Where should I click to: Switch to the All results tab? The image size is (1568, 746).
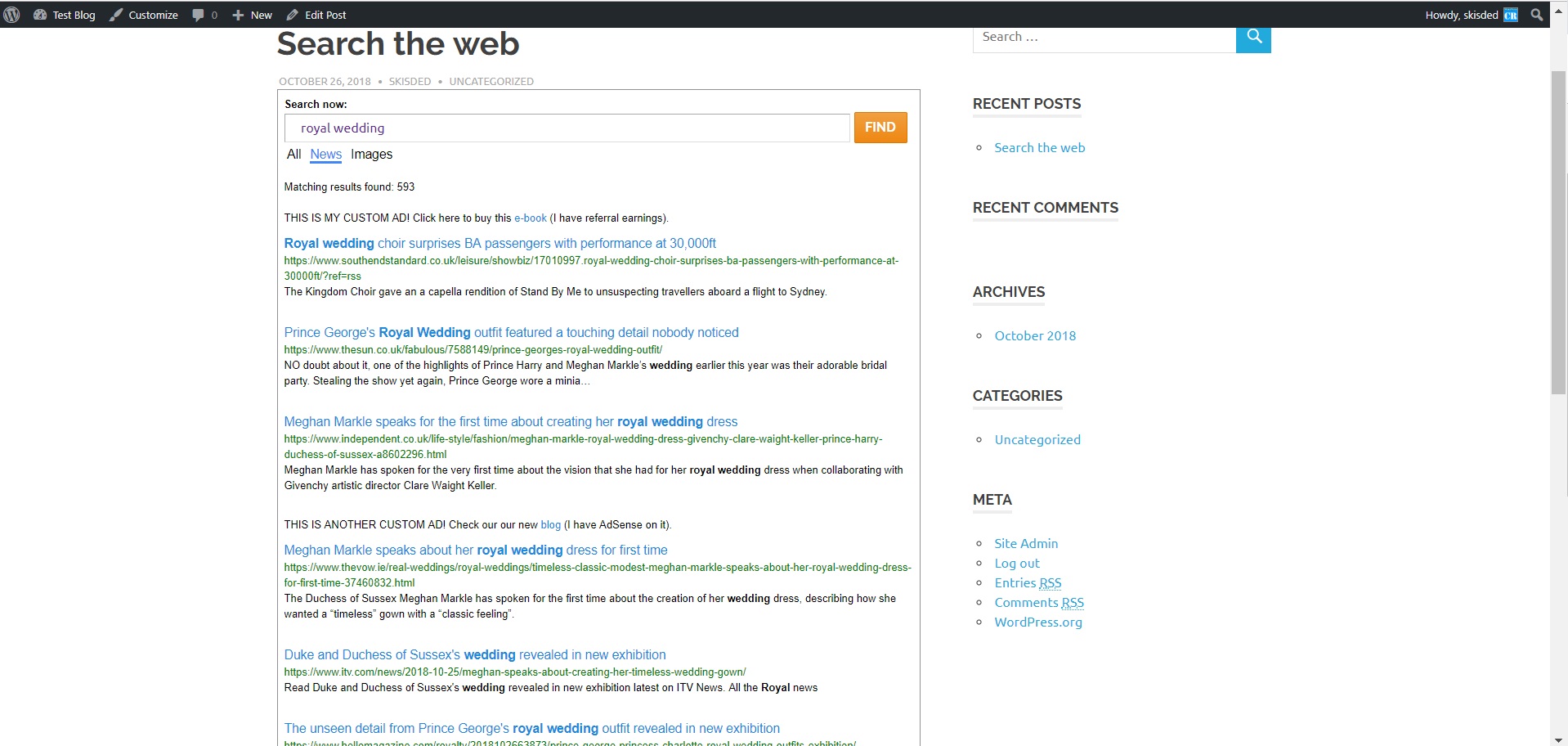pyautogui.click(x=293, y=154)
